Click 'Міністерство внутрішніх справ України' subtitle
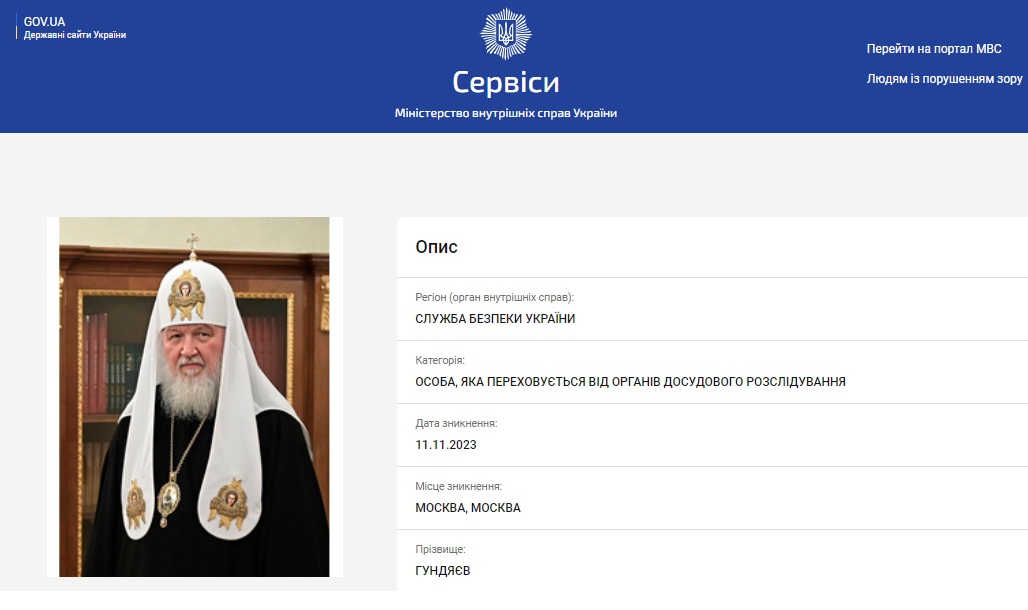Viewport: 1028px width, 610px height. point(505,113)
